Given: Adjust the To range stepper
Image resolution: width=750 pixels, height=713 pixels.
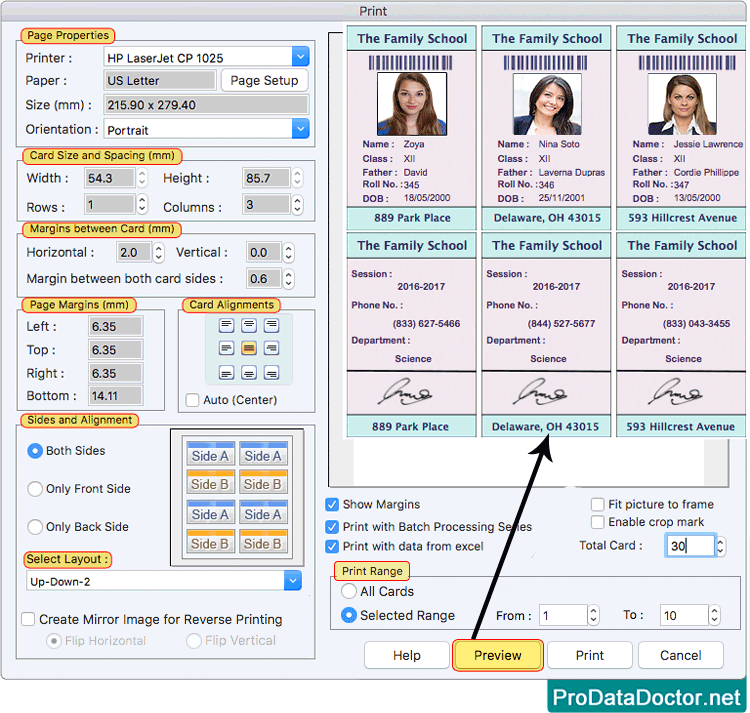Looking at the screenshot, I should point(715,615).
